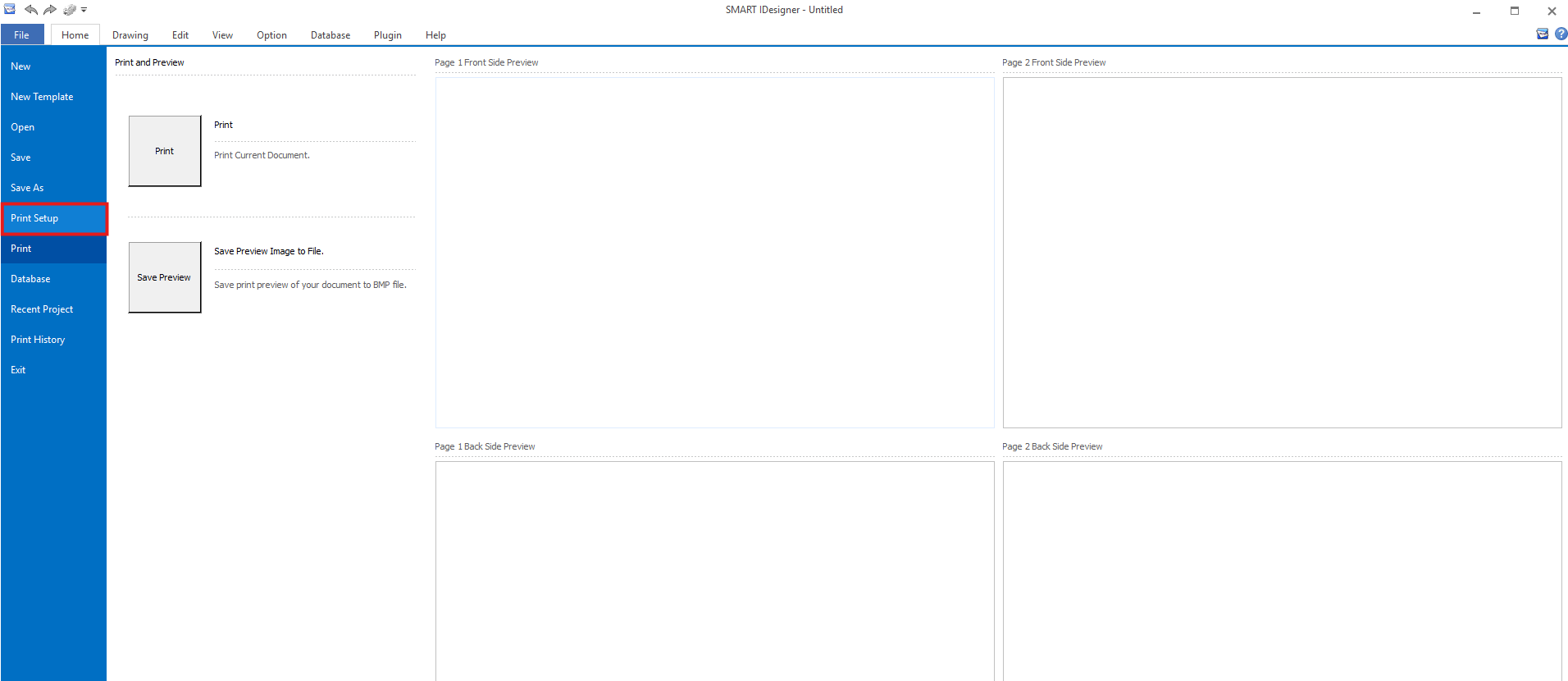Open the View ribbon tab

point(222,35)
